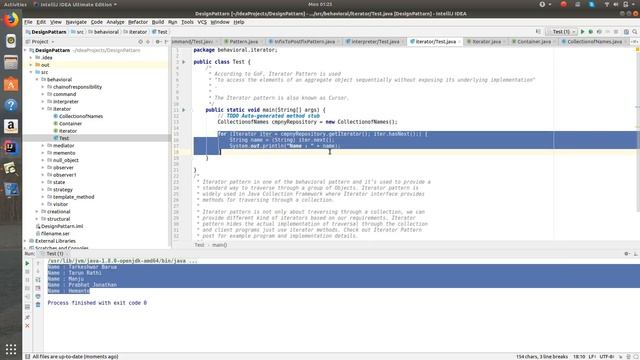Viewport: 640px width, 360px height.
Task: Collapse the src folder in project tree
Action: pos(31,72)
